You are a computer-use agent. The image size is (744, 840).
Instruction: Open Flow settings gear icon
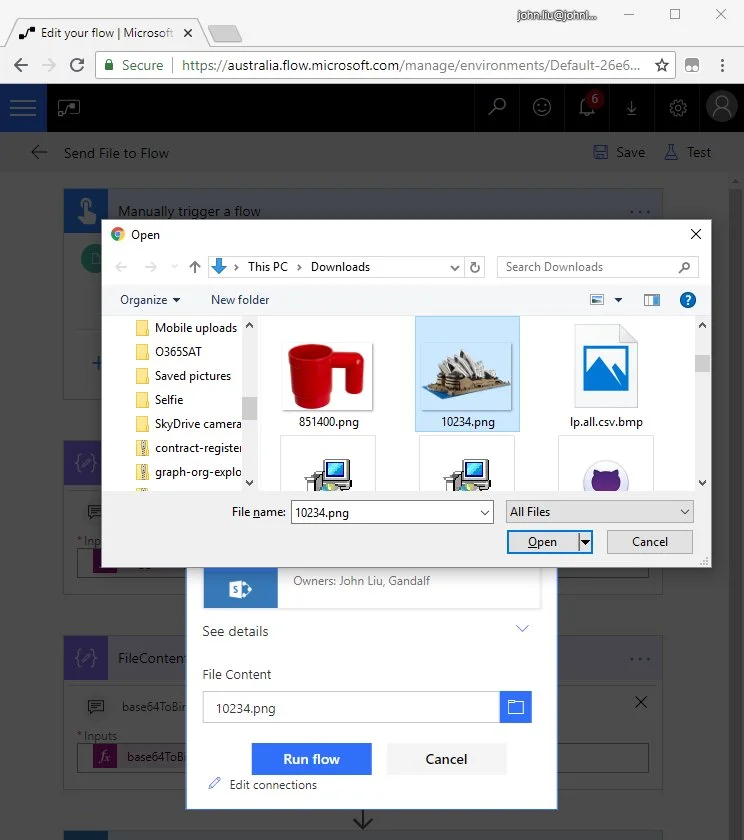coord(678,108)
